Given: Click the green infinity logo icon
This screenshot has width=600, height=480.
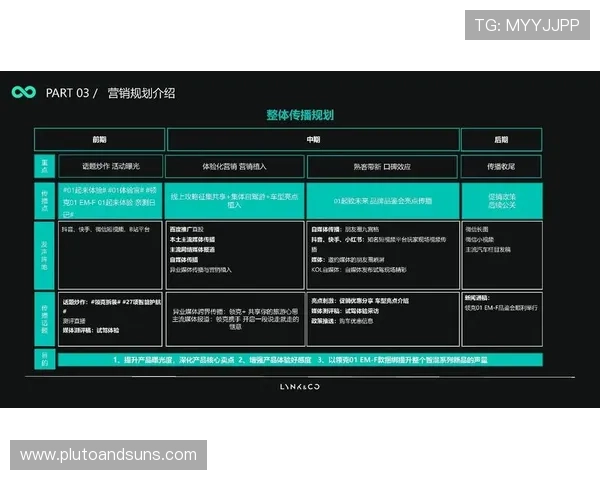Looking at the screenshot, I should [24, 92].
